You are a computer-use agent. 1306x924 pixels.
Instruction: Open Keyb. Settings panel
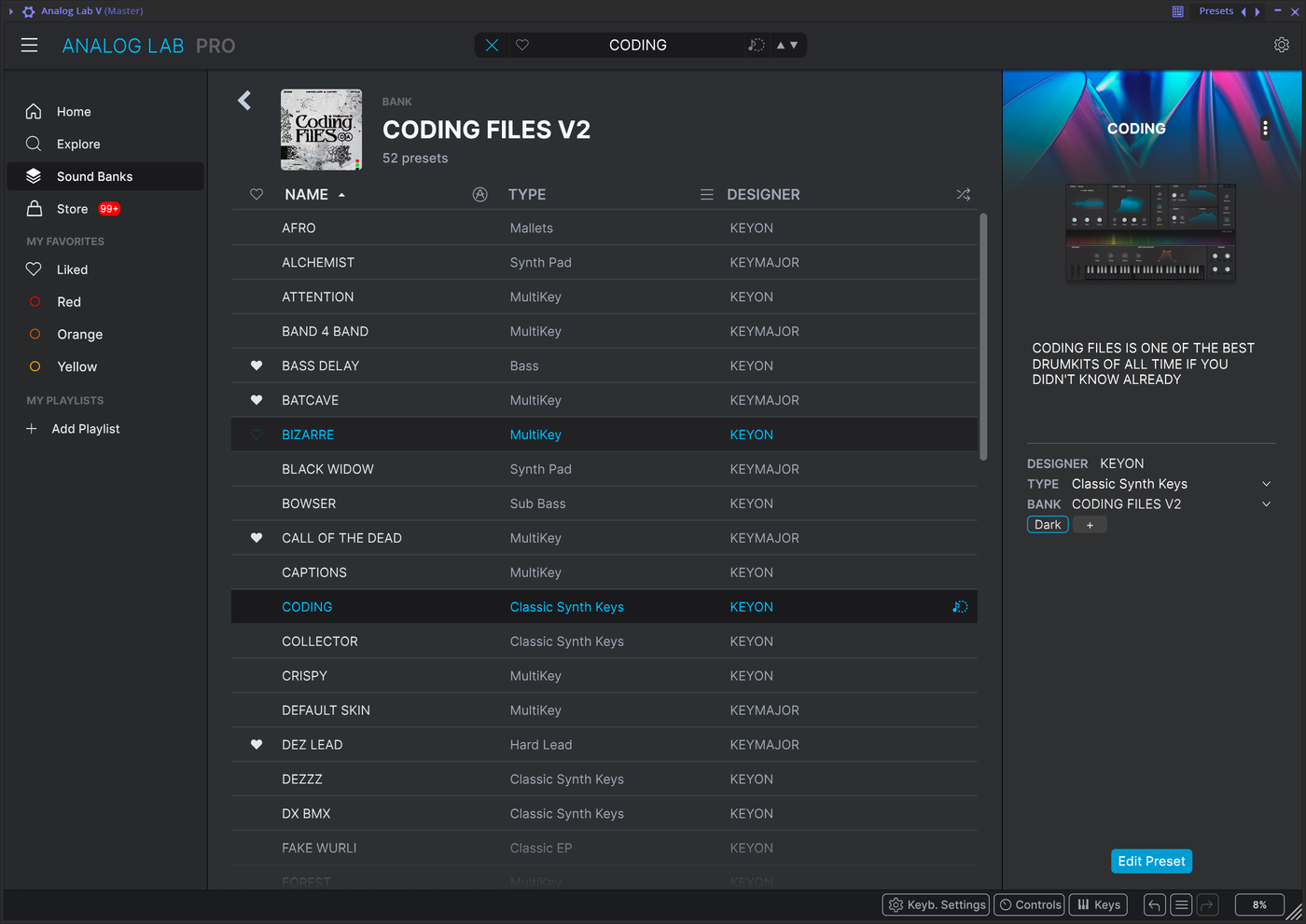936,904
